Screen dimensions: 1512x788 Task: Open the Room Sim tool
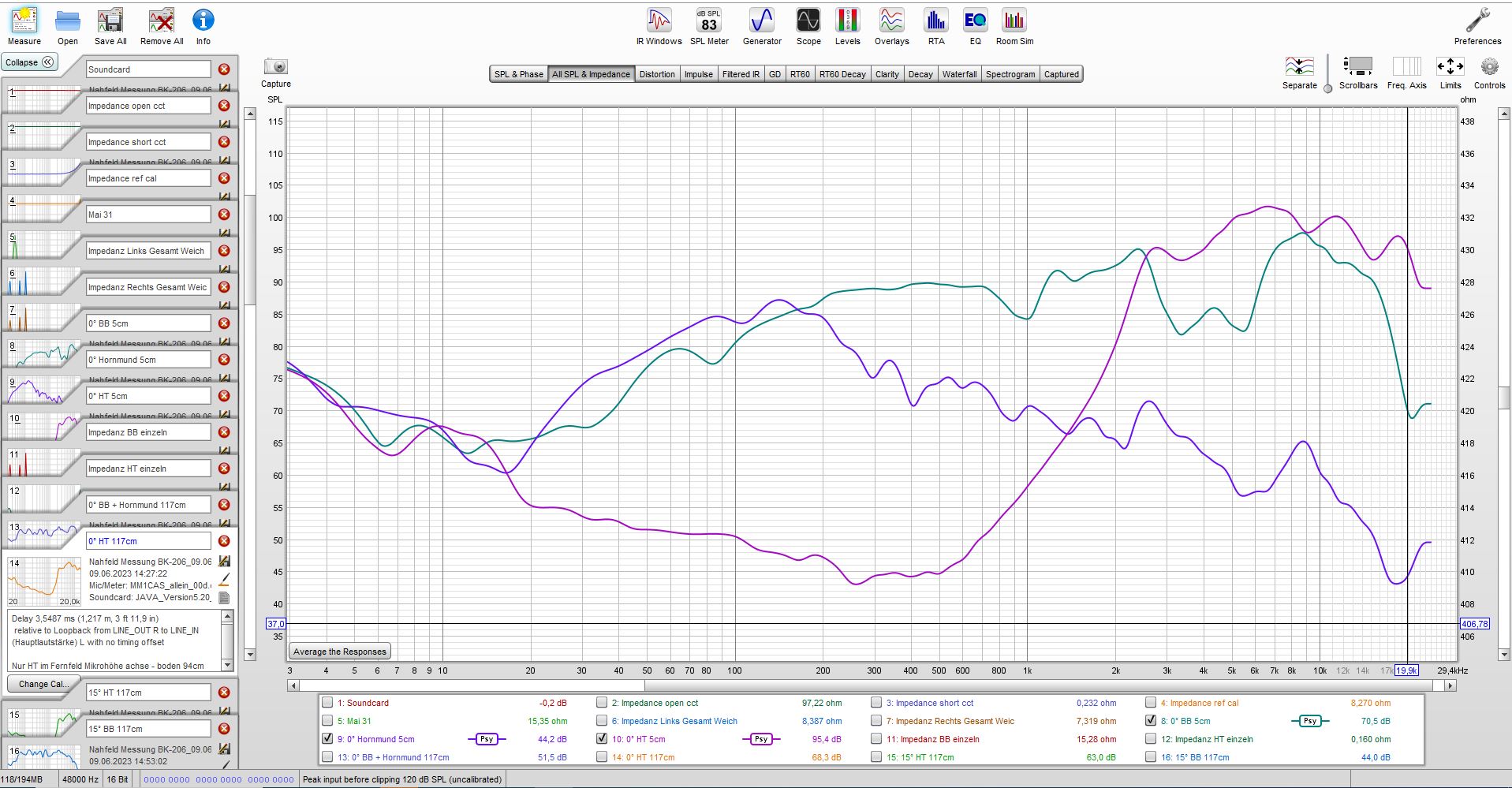point(1014,27)
